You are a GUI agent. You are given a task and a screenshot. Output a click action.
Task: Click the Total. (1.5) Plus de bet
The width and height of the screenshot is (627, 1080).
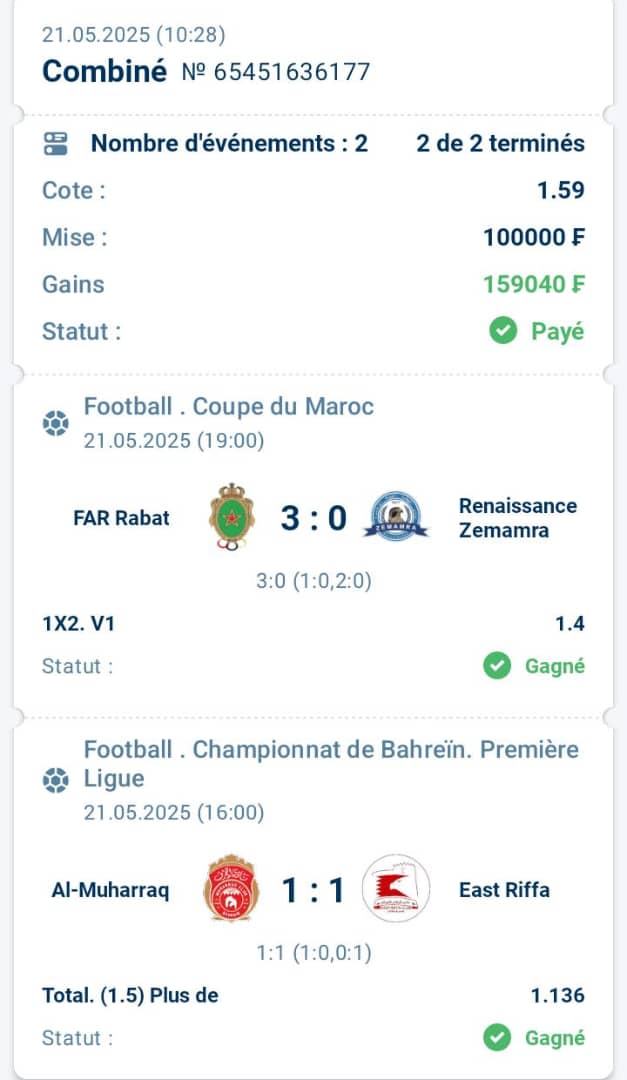[130, 995]
